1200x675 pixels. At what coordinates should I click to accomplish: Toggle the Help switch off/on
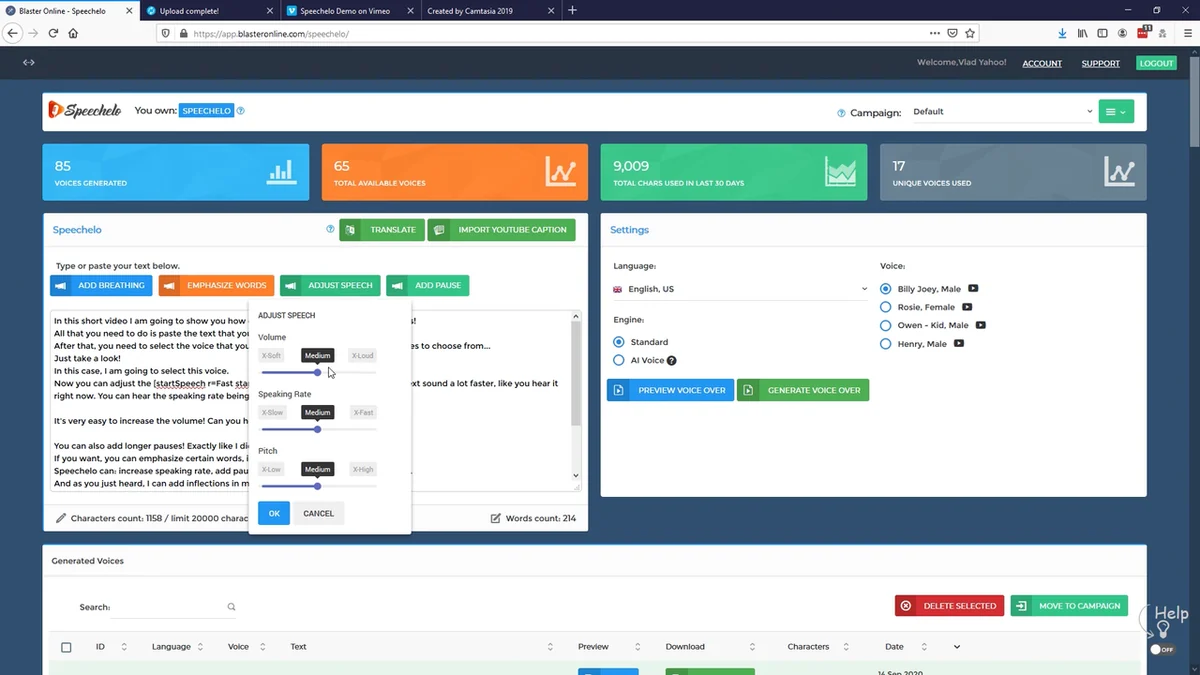click(1161, 649)
